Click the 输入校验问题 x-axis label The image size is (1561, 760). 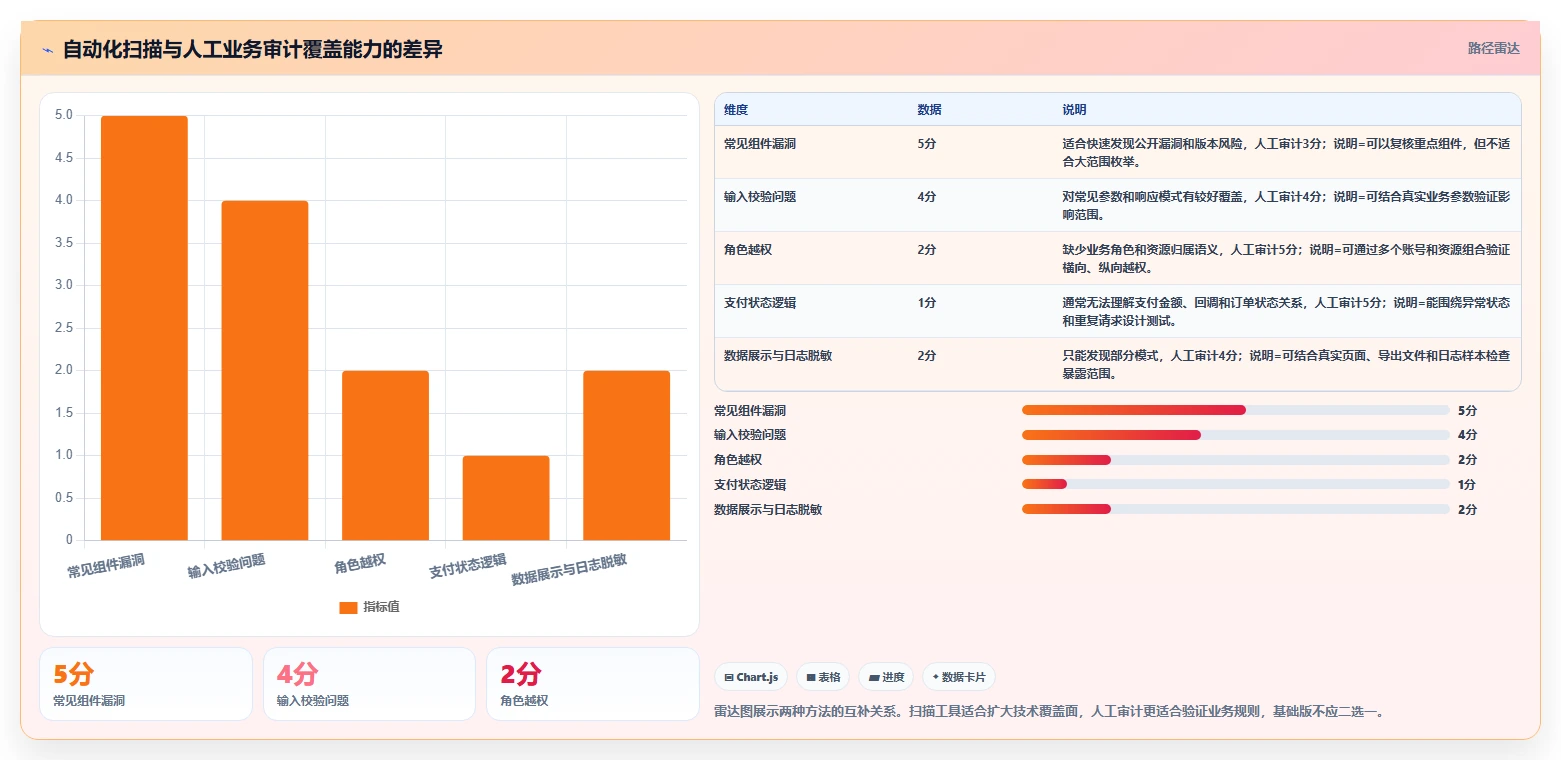point(227,566)
